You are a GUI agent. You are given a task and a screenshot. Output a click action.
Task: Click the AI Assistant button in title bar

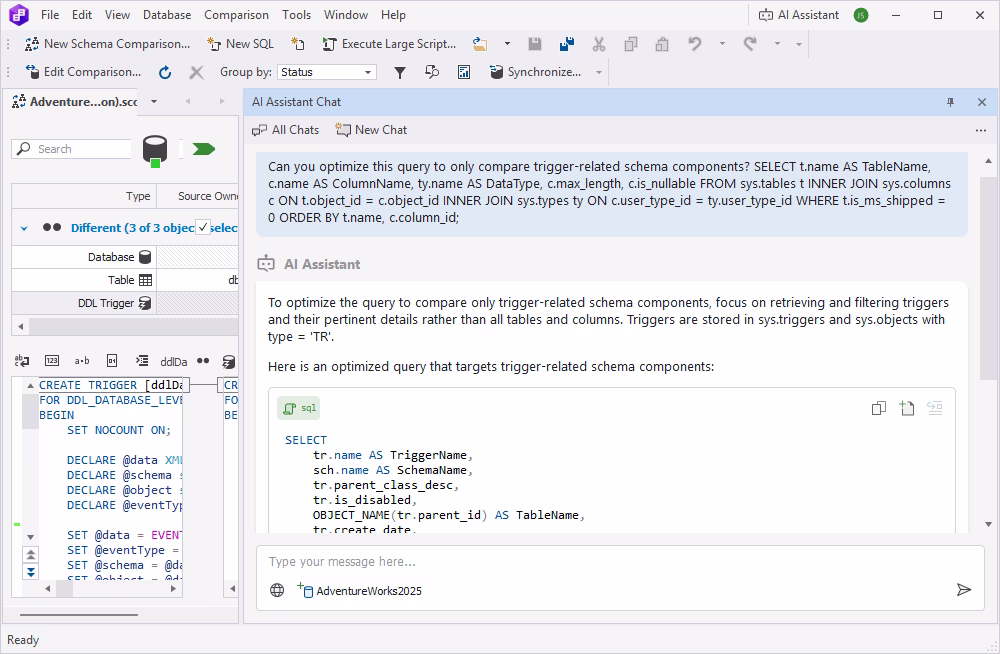pyautogui.click(x=798, y=15)
